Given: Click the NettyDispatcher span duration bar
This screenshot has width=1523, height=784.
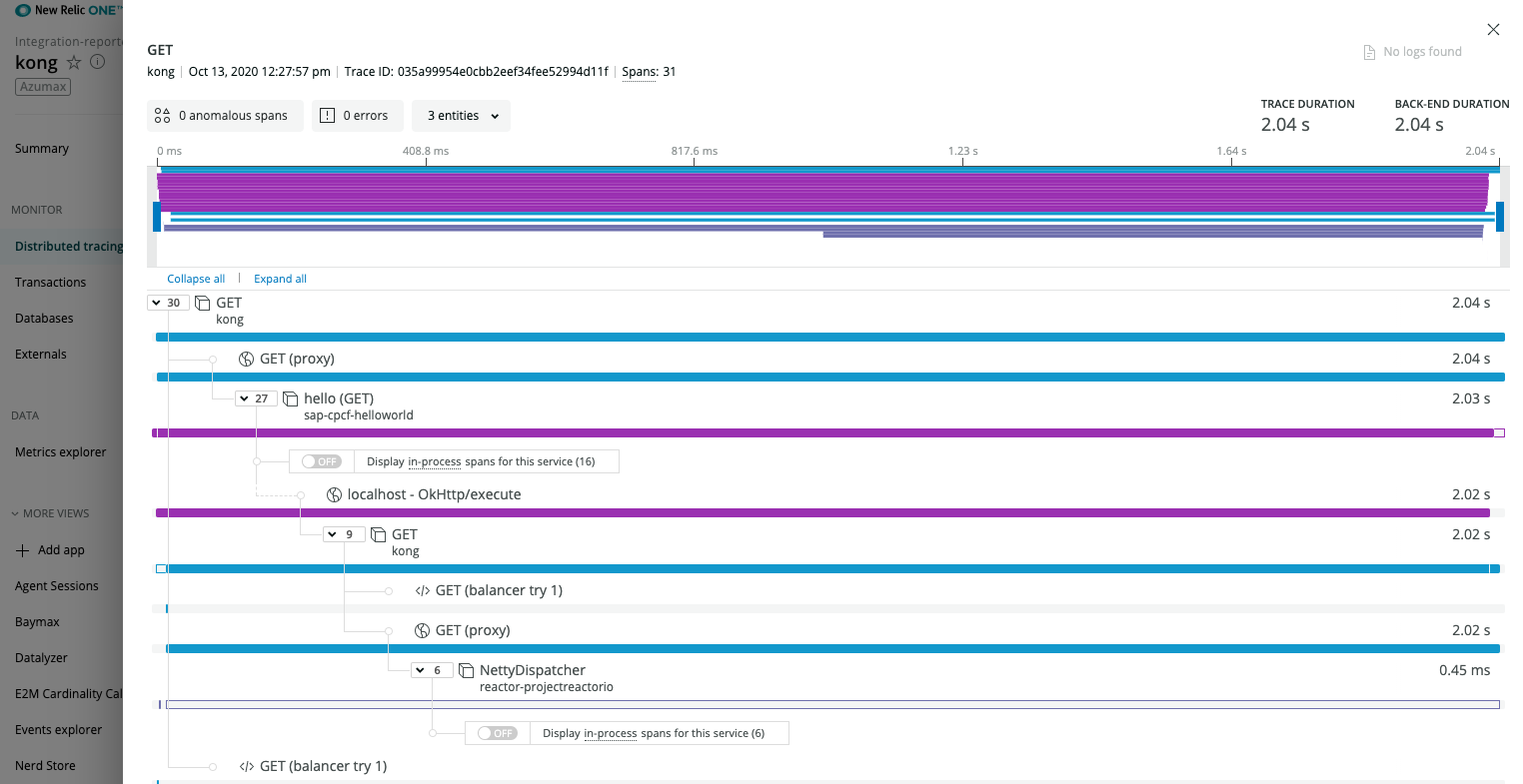Looking at the screenshot, I should 833,705.
